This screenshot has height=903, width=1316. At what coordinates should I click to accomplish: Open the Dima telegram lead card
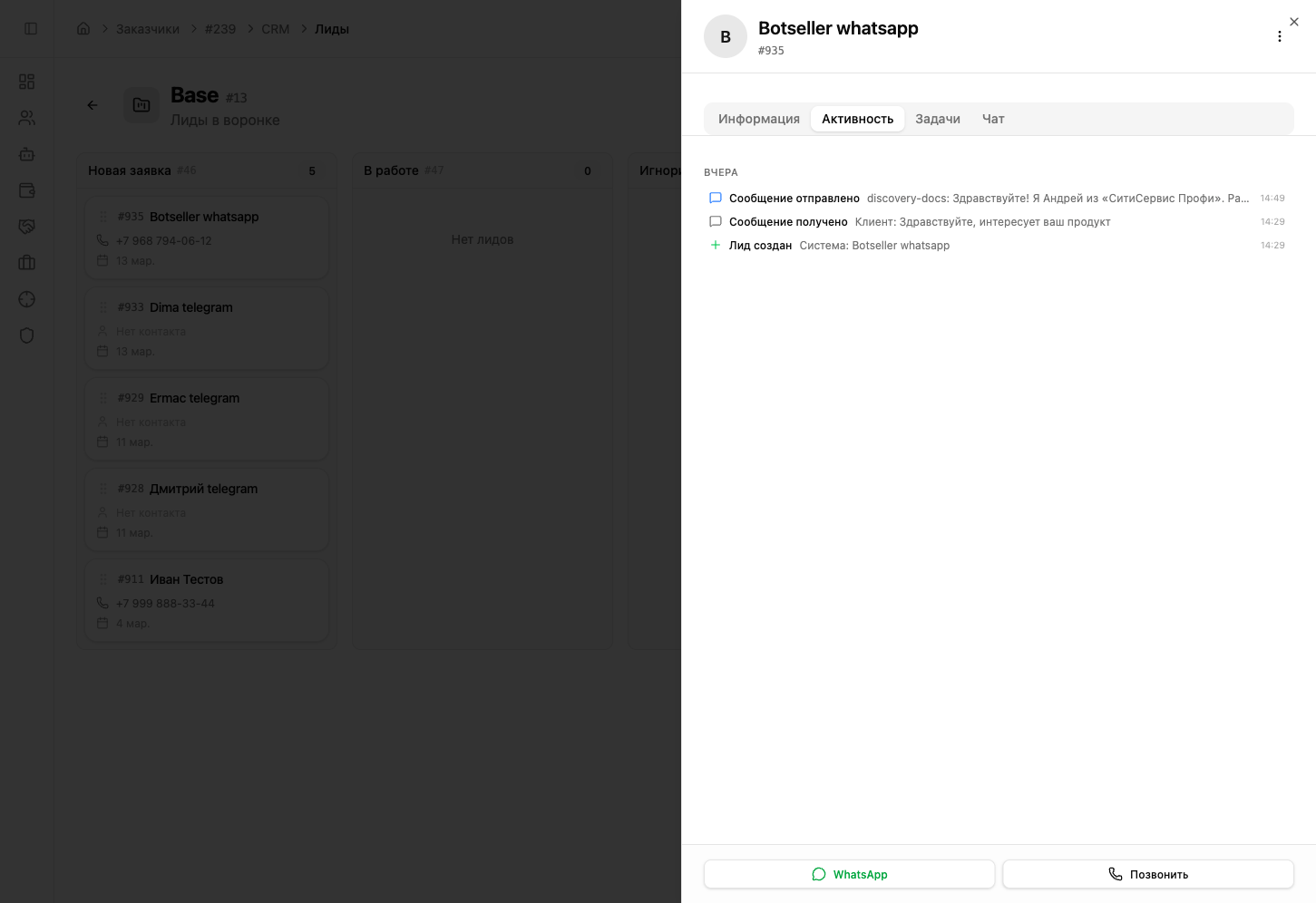click(x=207, y=327)
